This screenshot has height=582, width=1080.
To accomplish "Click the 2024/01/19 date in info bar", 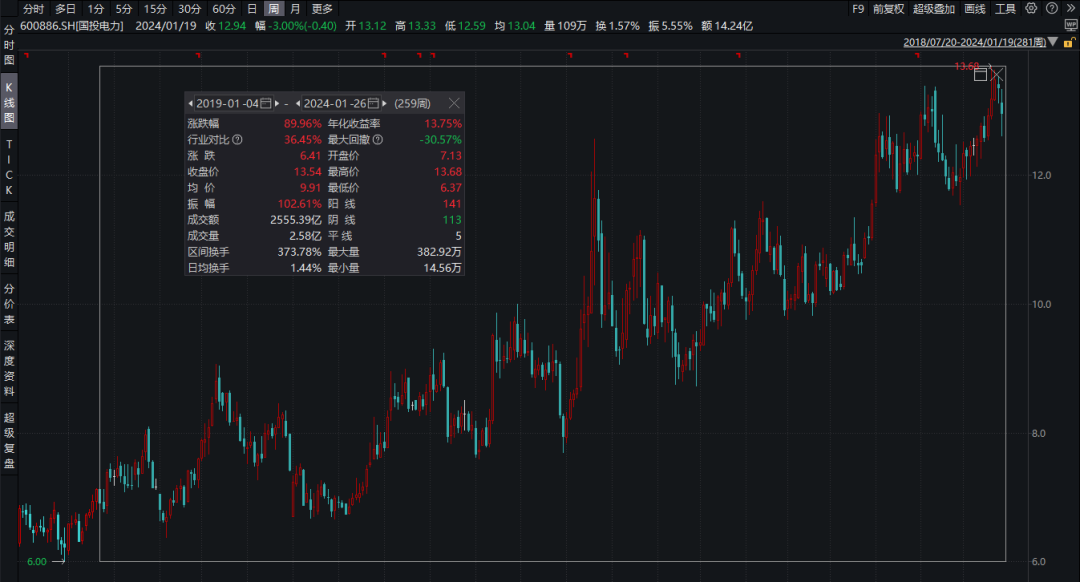I will coord(165,26).
